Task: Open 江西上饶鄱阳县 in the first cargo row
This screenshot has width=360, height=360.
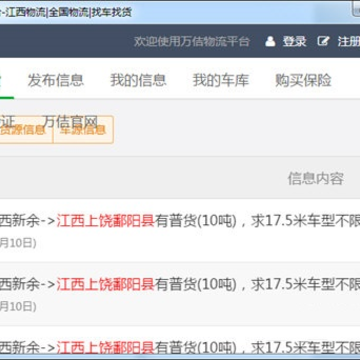Action: tap(105, 221)
